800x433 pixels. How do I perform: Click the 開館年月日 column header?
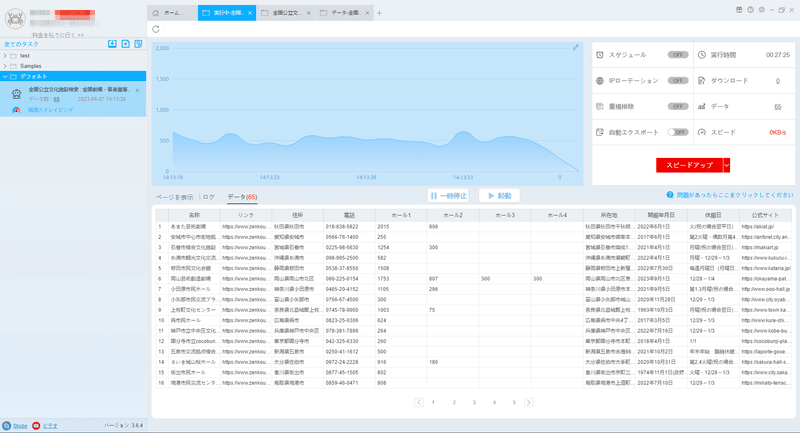[x=661, y=215]
